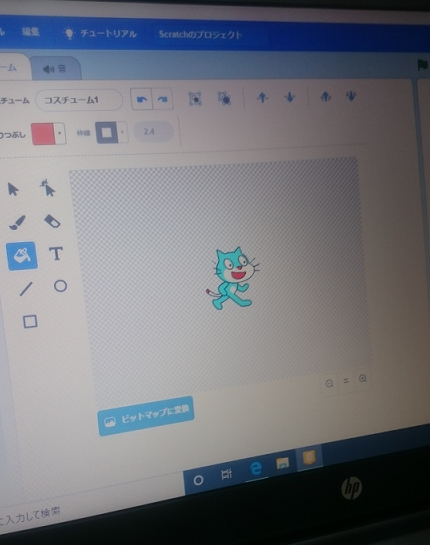Image resolution: width=430 pixels, height=545 pixels.
Task: Select the Circle tool
Action: point(60,286)
